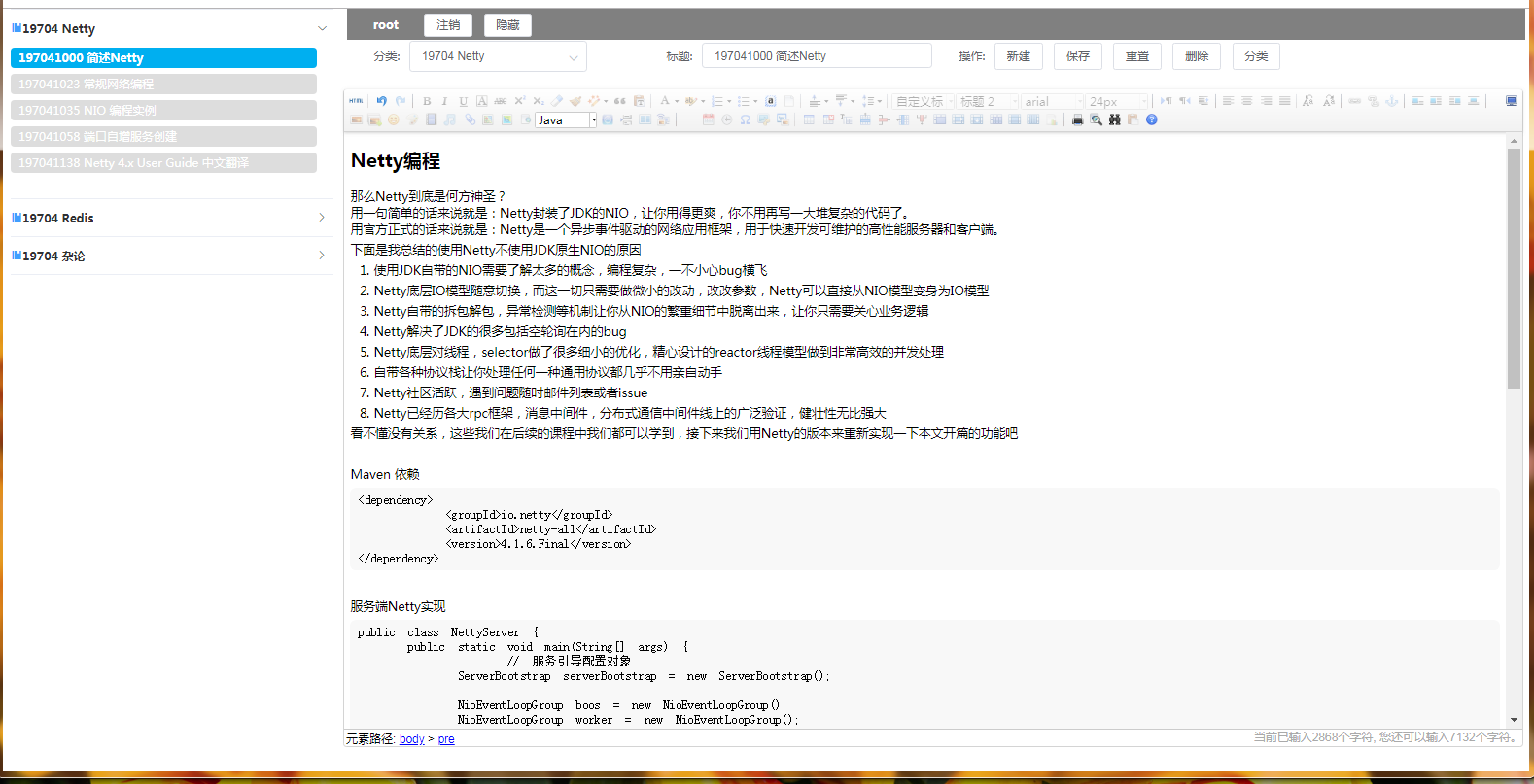Click the 重置 reset button
The image size is (1534, 784).
tap(1137, 56)
